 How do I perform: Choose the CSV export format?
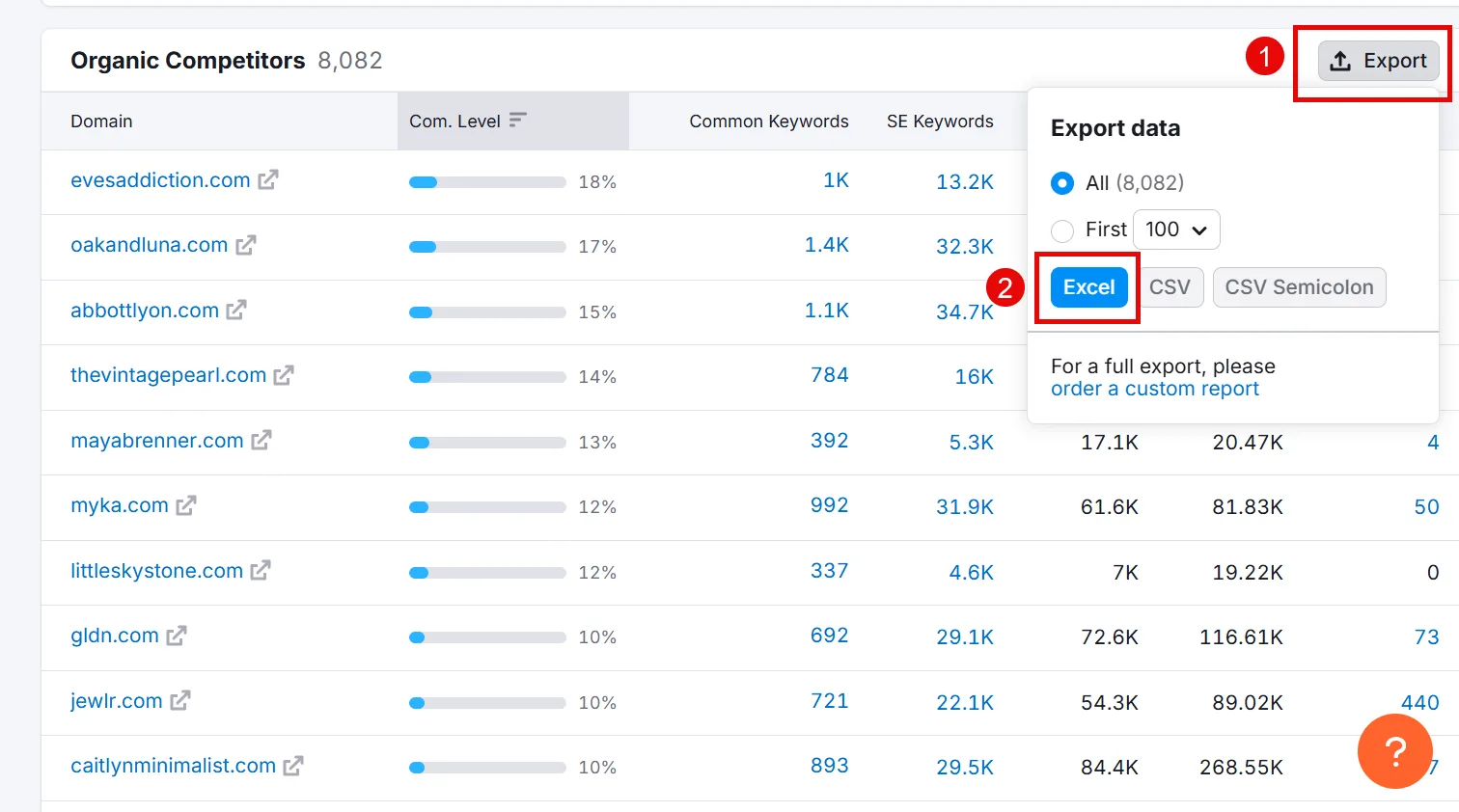pos(1170,287)
